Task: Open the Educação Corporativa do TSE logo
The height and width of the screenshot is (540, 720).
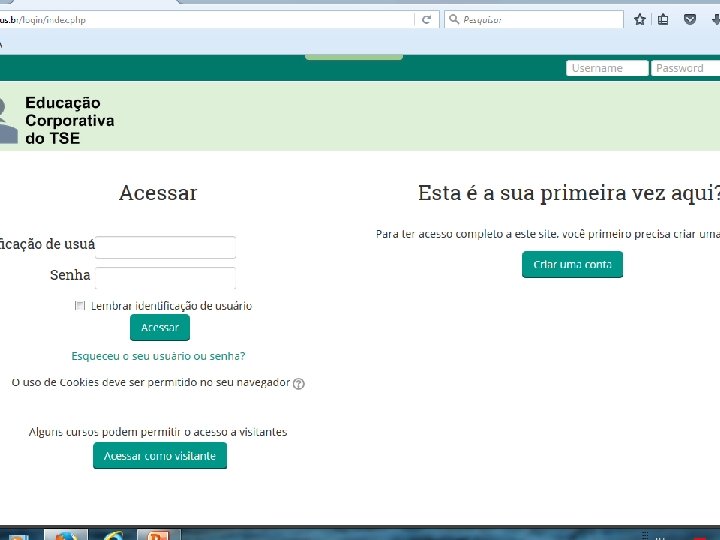Action: (x=57, y=120)
